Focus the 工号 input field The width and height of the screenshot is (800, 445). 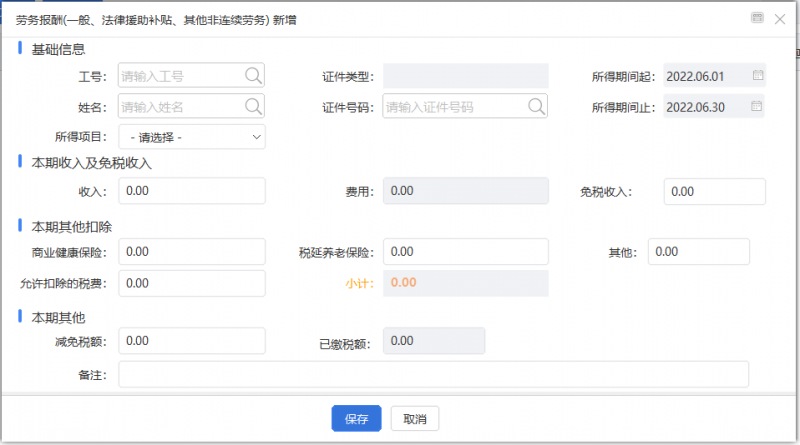pyautogui.click(x=180, y=76)
